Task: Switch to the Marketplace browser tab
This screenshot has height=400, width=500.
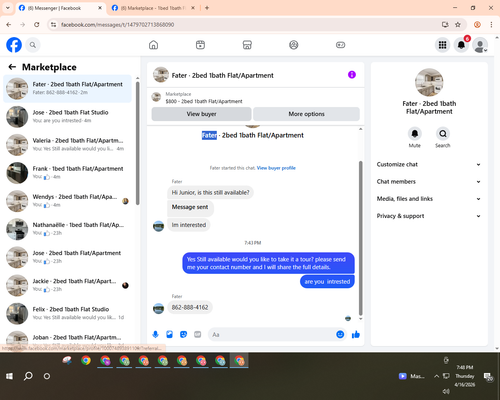Action: pos(153,8)
